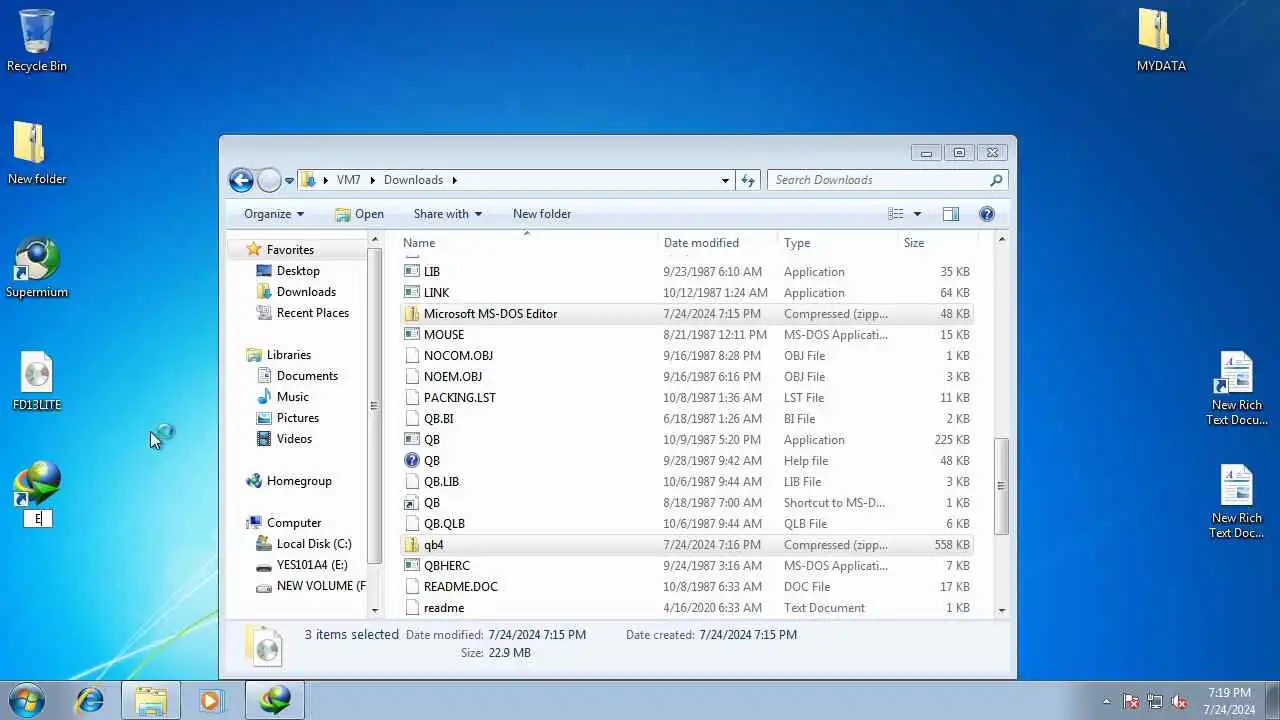Screen dimensions: 1280x720
Task: Select the FD13LITE disc image icon
Action: 37,381
